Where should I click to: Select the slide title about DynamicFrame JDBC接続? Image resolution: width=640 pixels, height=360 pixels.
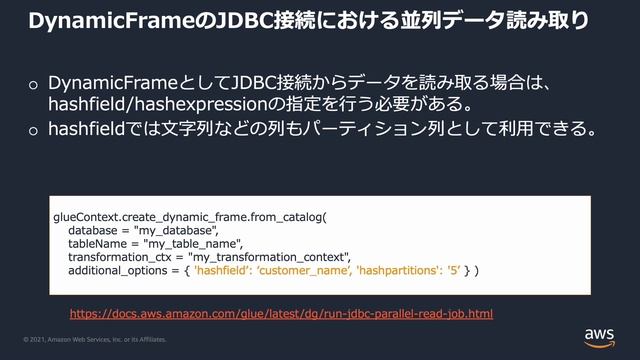click(308, 20)
